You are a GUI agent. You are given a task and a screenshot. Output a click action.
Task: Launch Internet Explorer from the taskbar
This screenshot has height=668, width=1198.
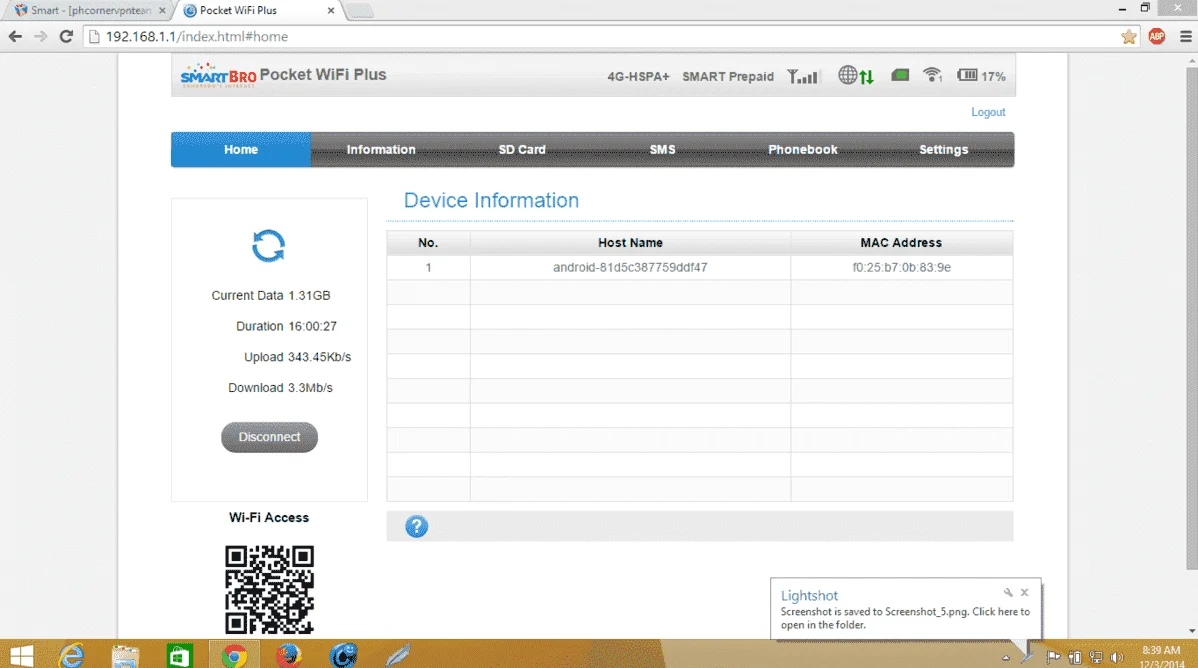tap(72, 656)
